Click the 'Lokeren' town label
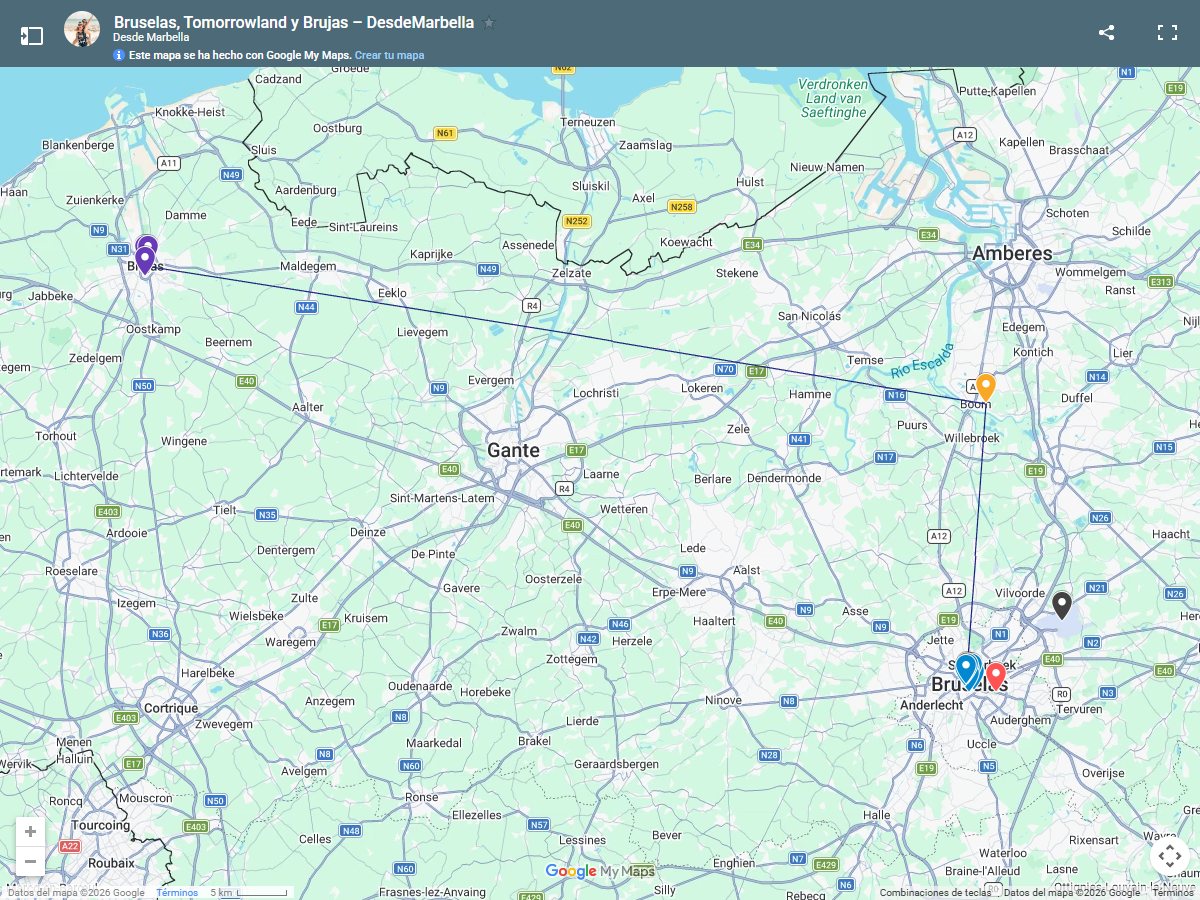The width and height of the screenshot is (1200, 900). point(702,388)
